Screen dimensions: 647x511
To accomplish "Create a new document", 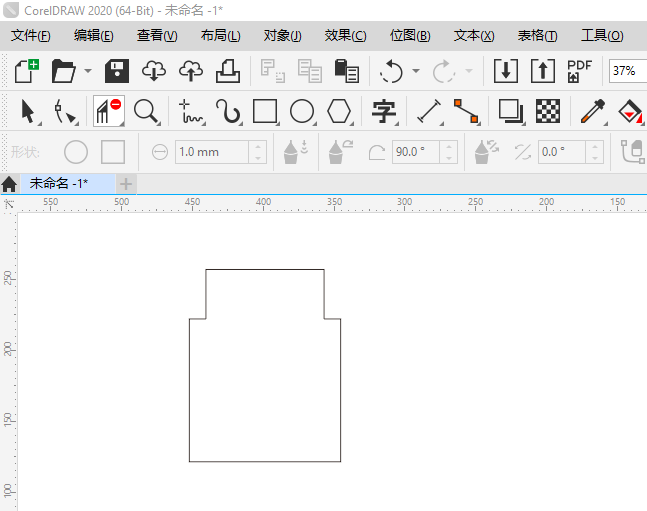I will [x=27, y=71].
